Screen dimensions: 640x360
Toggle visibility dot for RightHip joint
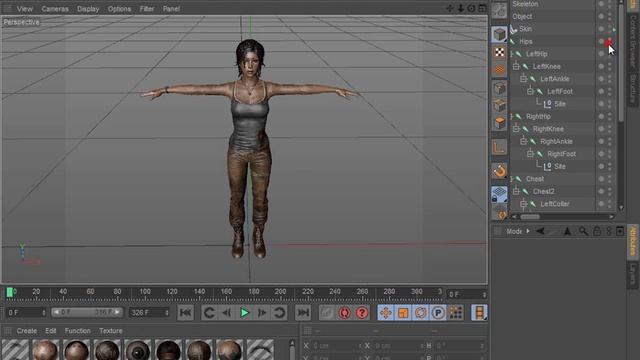[601, 116]
